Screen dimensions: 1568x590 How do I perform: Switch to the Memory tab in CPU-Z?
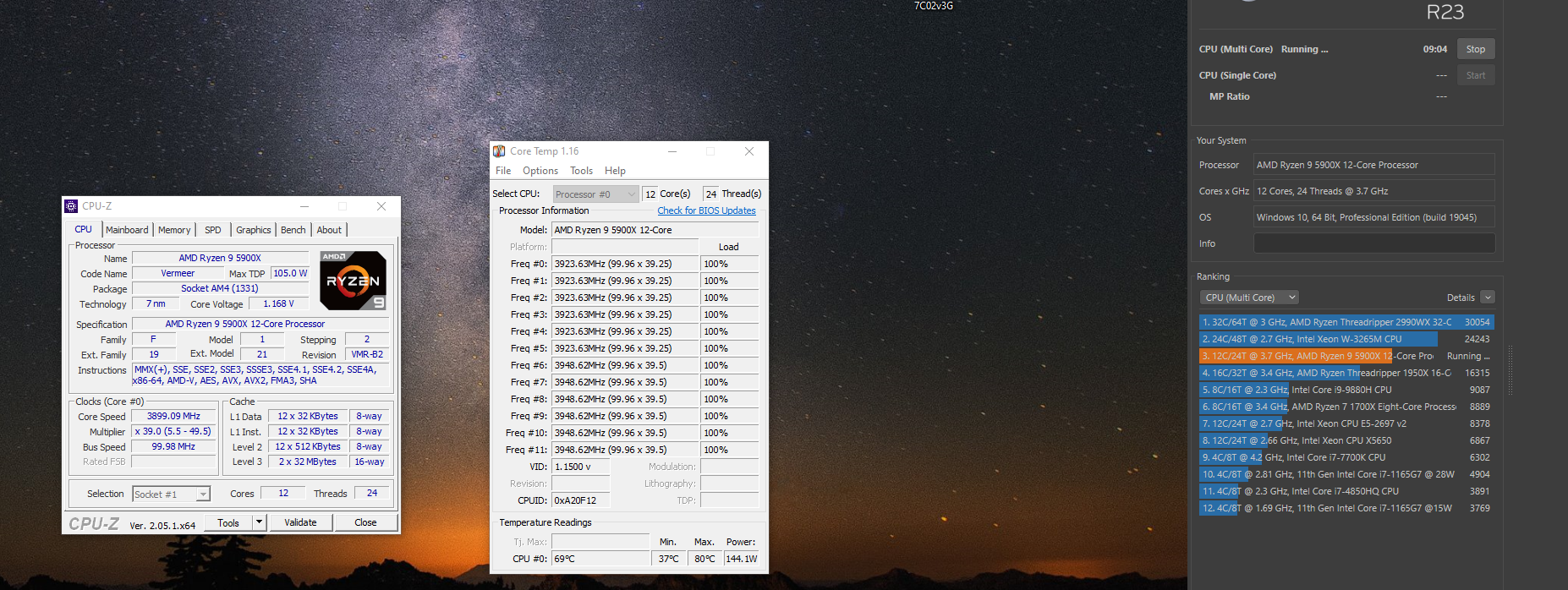[174, 230]
